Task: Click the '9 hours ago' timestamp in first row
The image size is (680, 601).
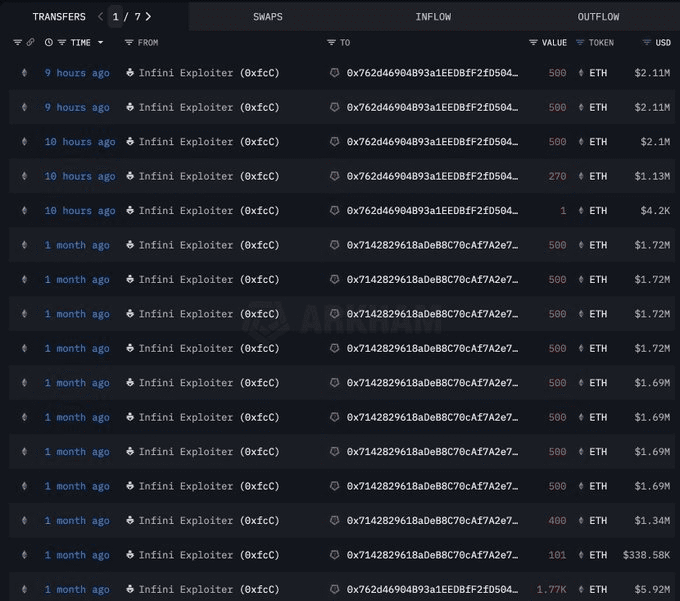Action: pyautogui.click(x=77, y=73)
